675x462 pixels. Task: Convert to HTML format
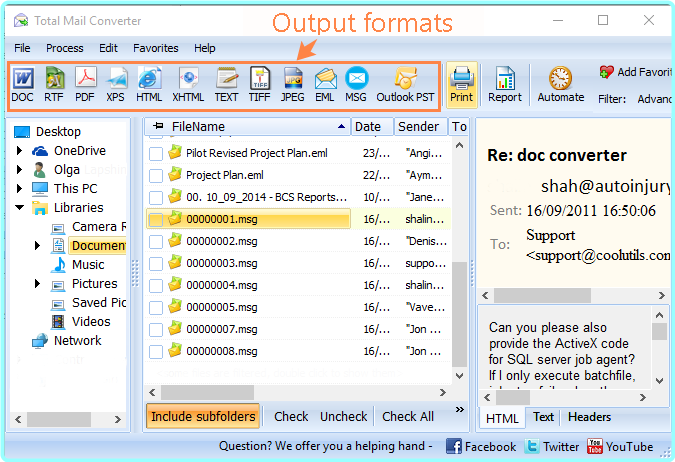[x=149, y=85]
